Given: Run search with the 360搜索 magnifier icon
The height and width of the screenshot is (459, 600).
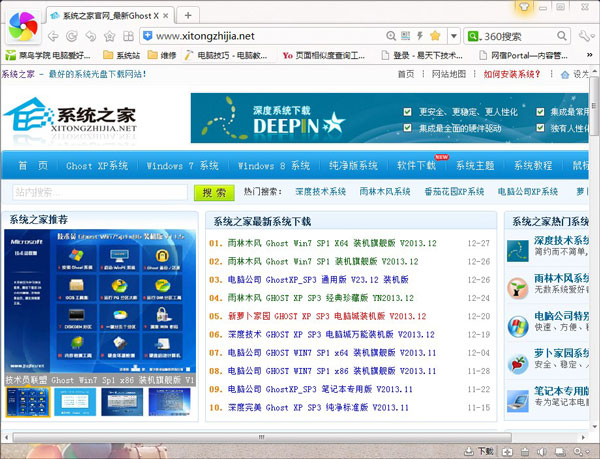Looking at the screenshot, I should pyautogui.click(x=562, y=36).
